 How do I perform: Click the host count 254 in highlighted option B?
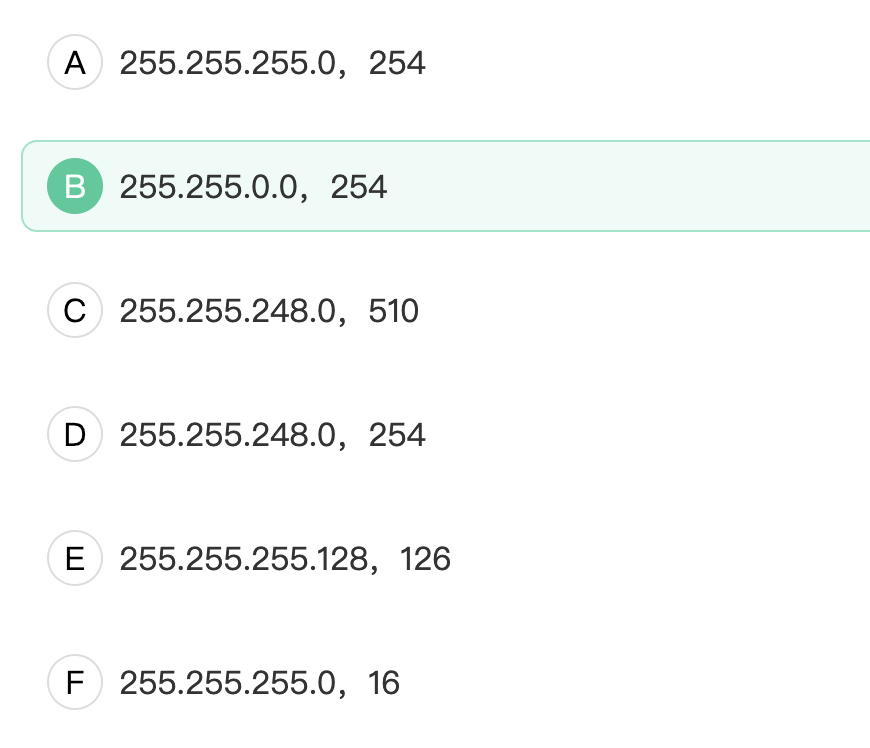click(358, 186)
